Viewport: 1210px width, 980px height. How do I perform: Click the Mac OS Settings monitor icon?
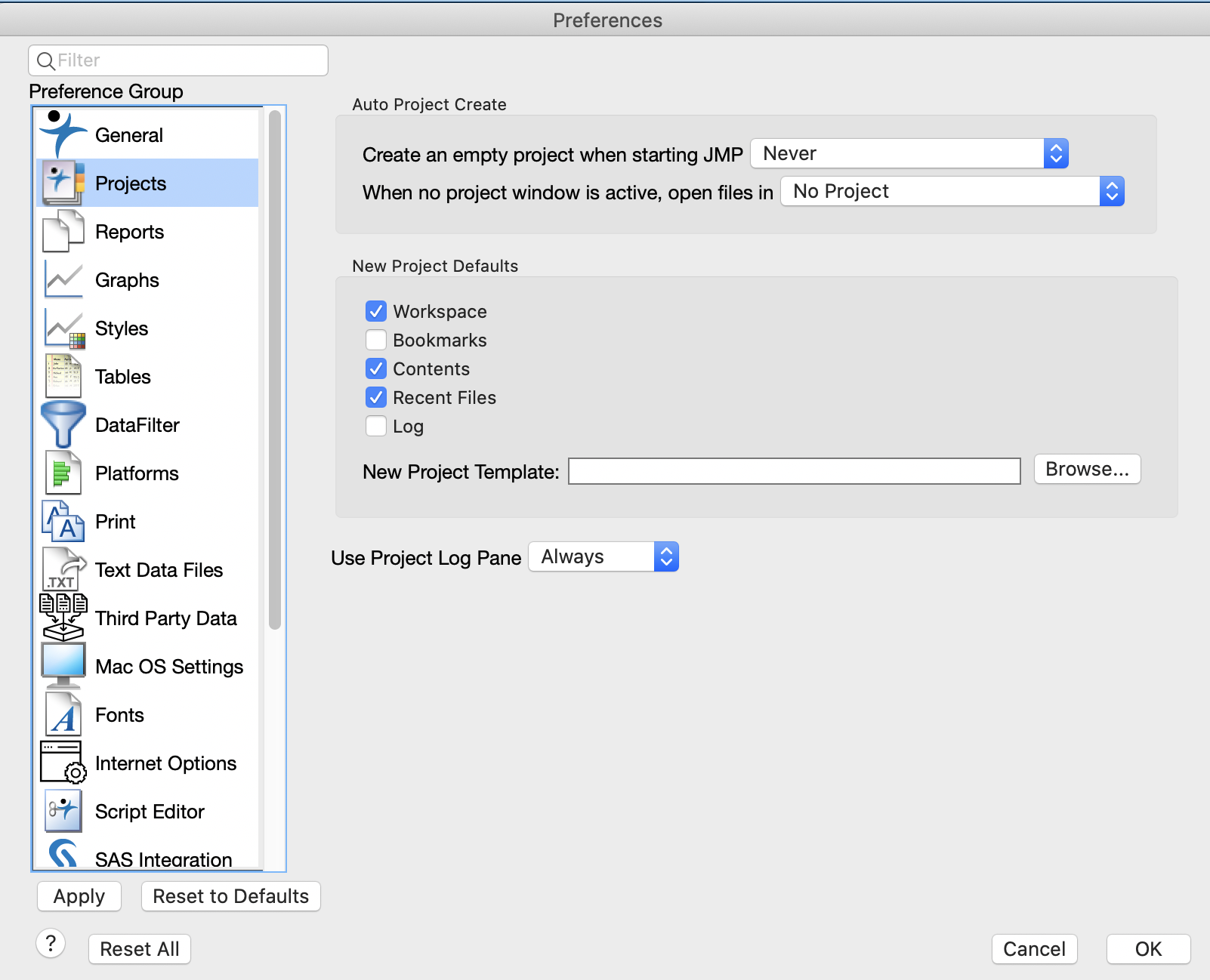(63, 666)
